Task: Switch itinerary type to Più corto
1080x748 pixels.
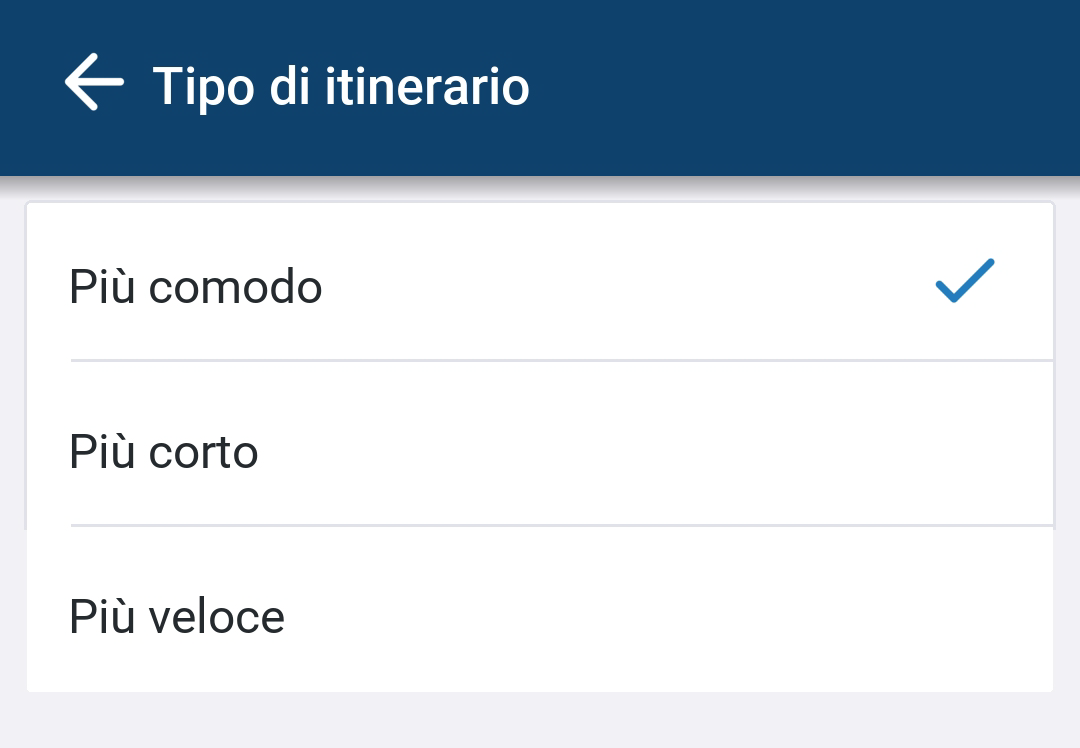Action: tap(540, 452)
